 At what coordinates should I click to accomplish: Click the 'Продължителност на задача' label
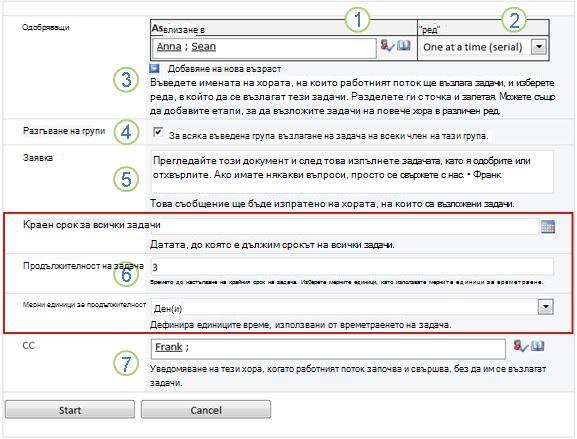pos(83,266)
